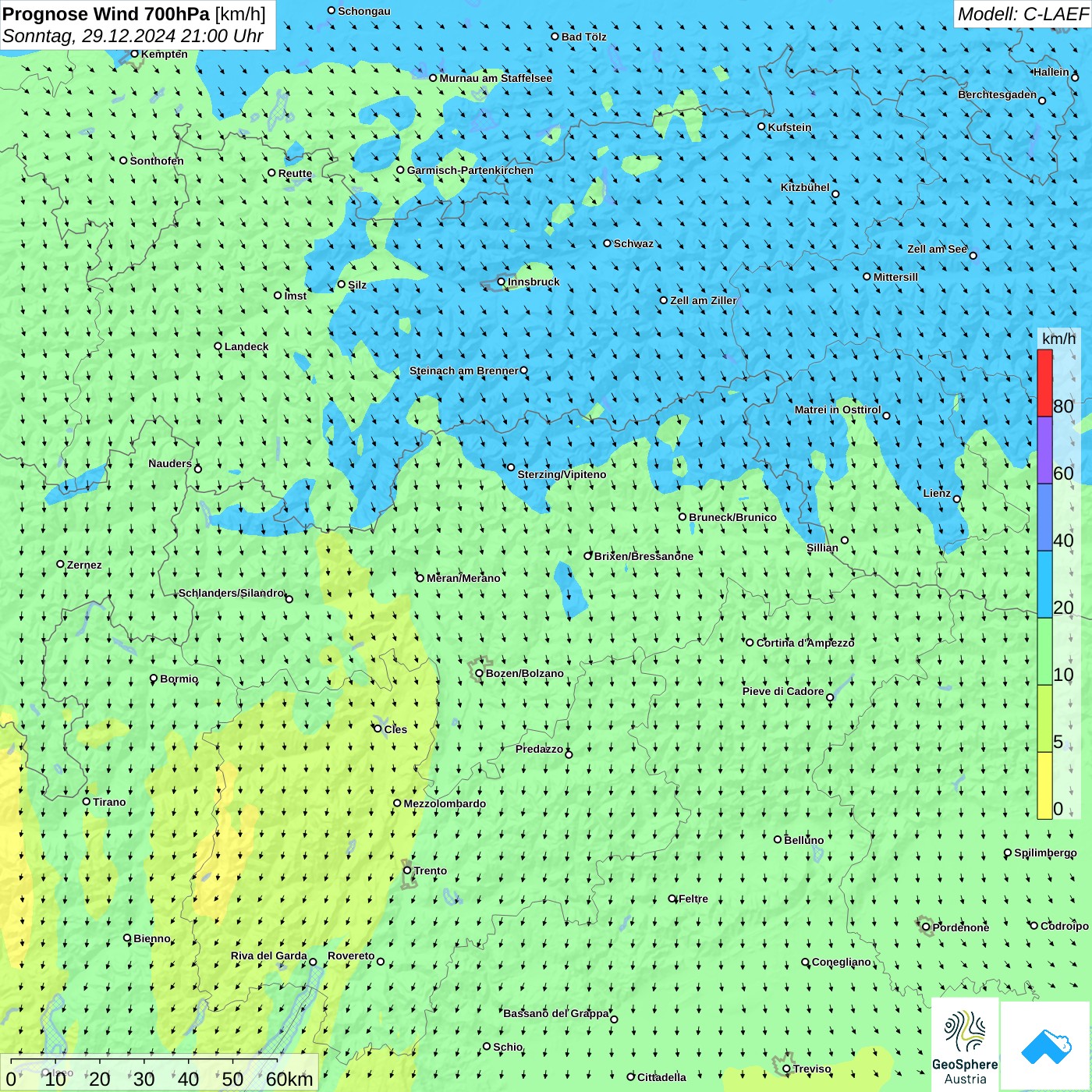Click the Riva del Garda label
1092x1092 pixels.
click(269, 955)
